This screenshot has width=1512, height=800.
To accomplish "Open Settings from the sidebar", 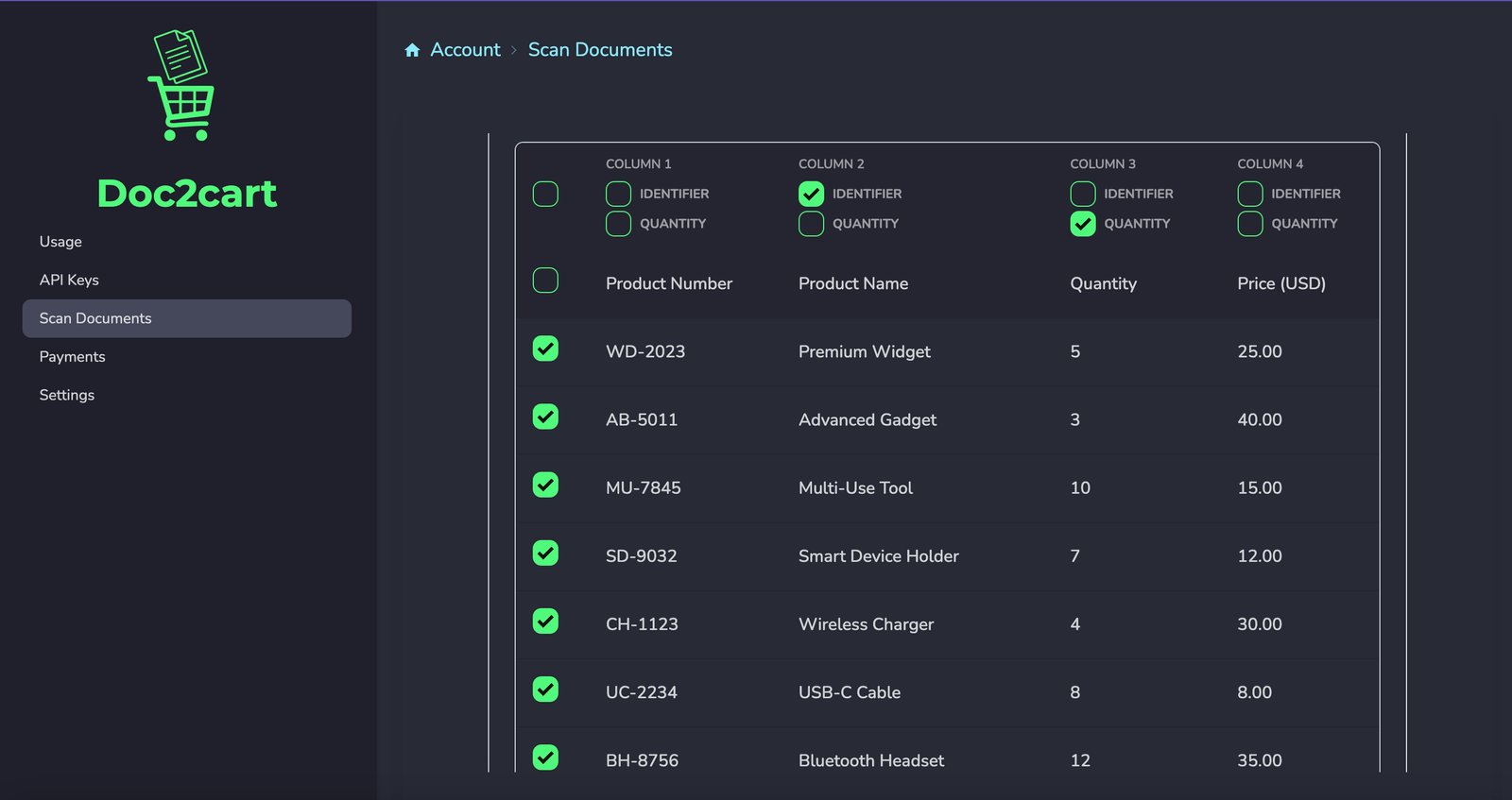I will (x=67, y=395).
